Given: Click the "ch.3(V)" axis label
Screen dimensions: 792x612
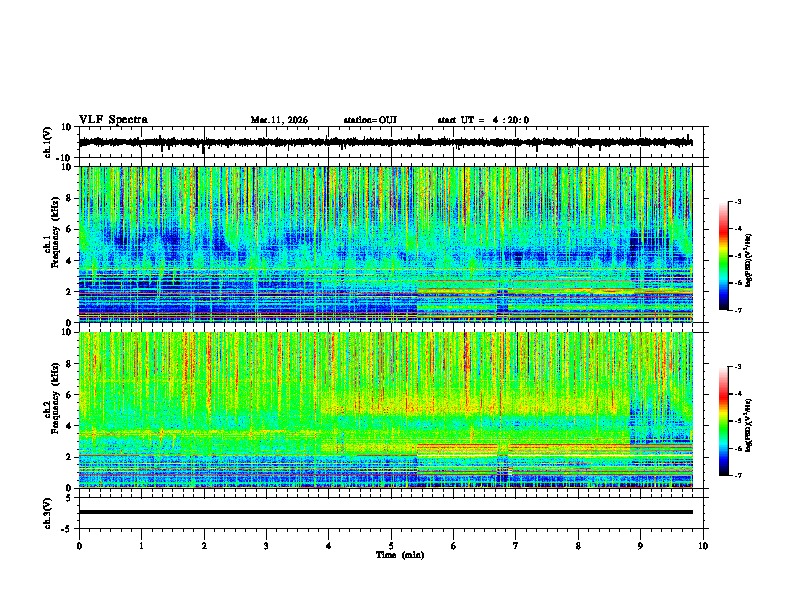Looking at the screenshot, I should coord(48,513).
